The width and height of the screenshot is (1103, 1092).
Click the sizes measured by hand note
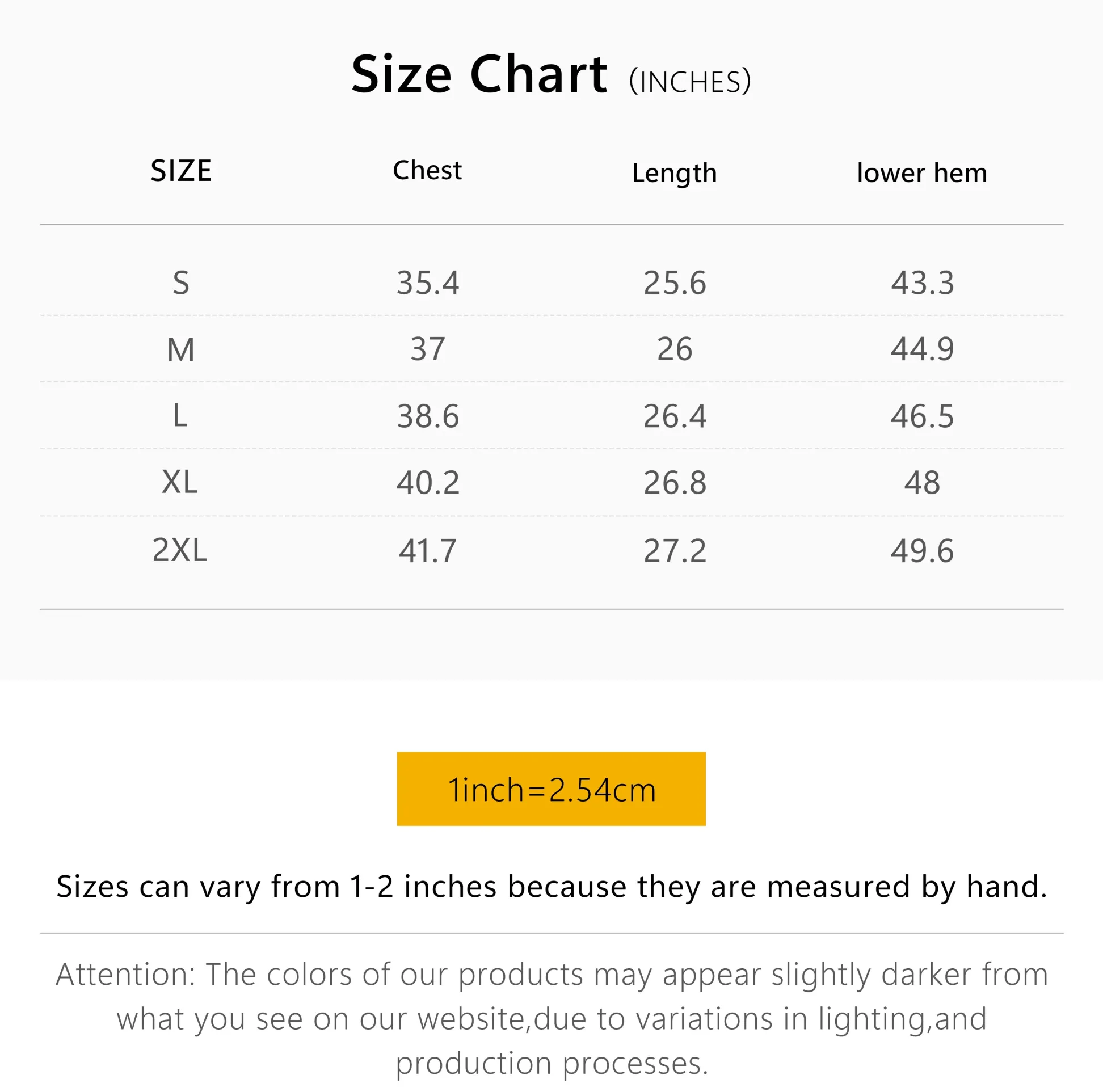[551, 887]
